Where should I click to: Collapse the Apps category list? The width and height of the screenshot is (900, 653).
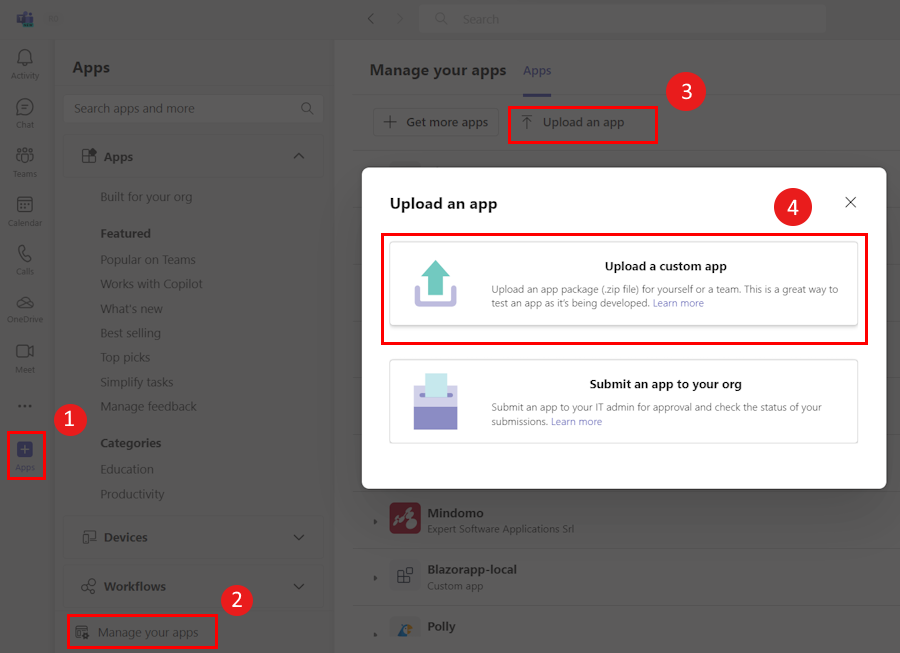point(298,156)
